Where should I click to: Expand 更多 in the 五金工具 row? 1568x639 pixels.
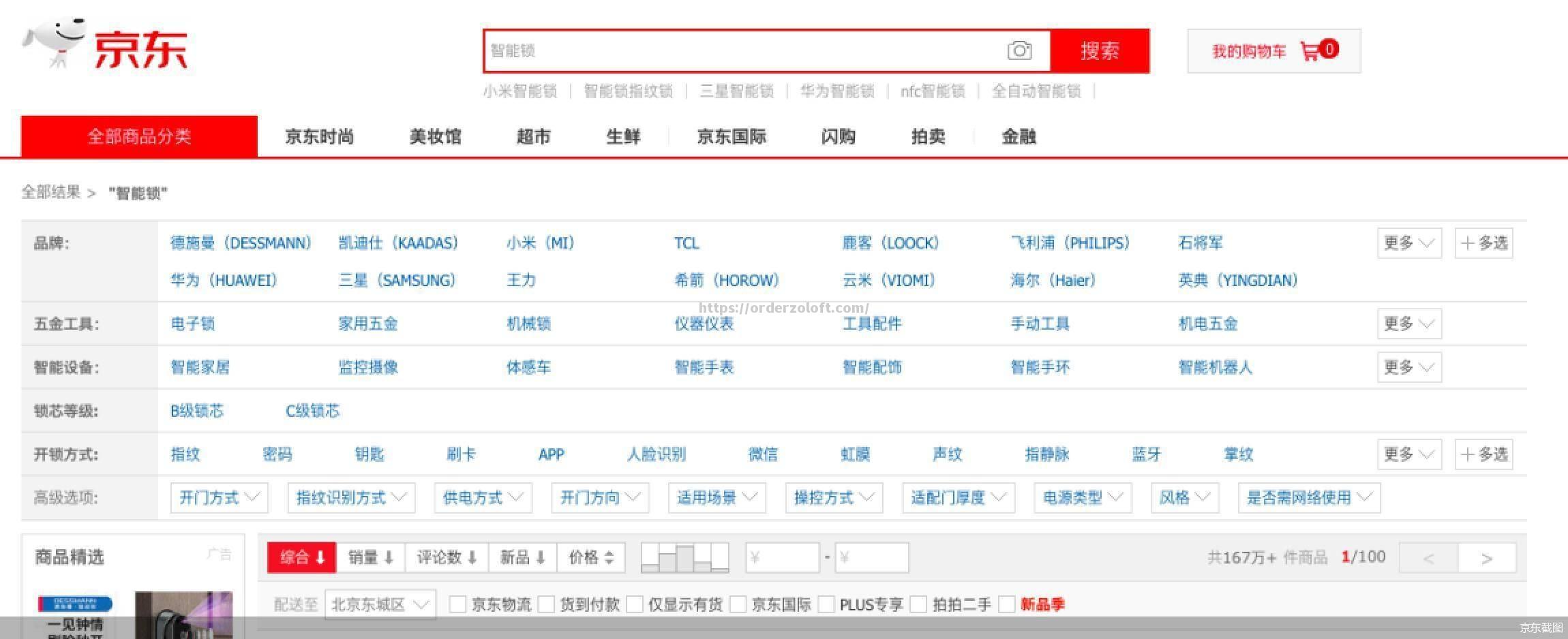tap(1409, 324)
